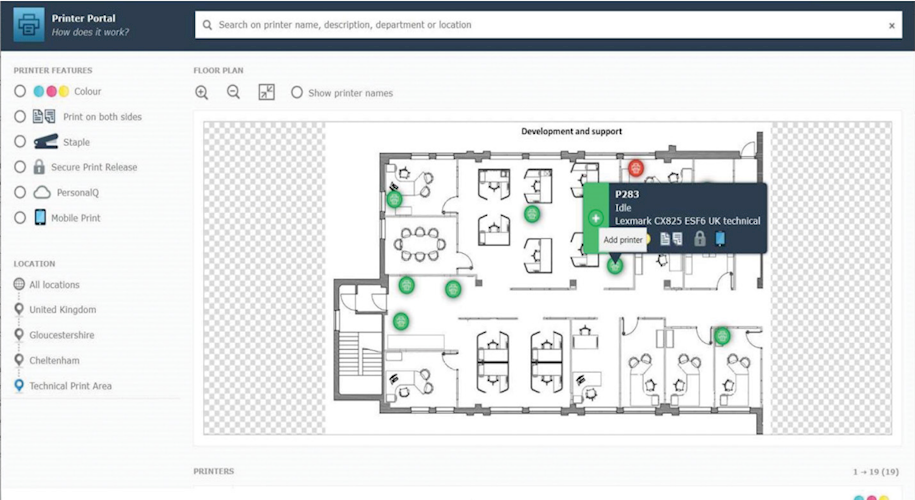Select Cheltenham location

[x=54, y=361]
